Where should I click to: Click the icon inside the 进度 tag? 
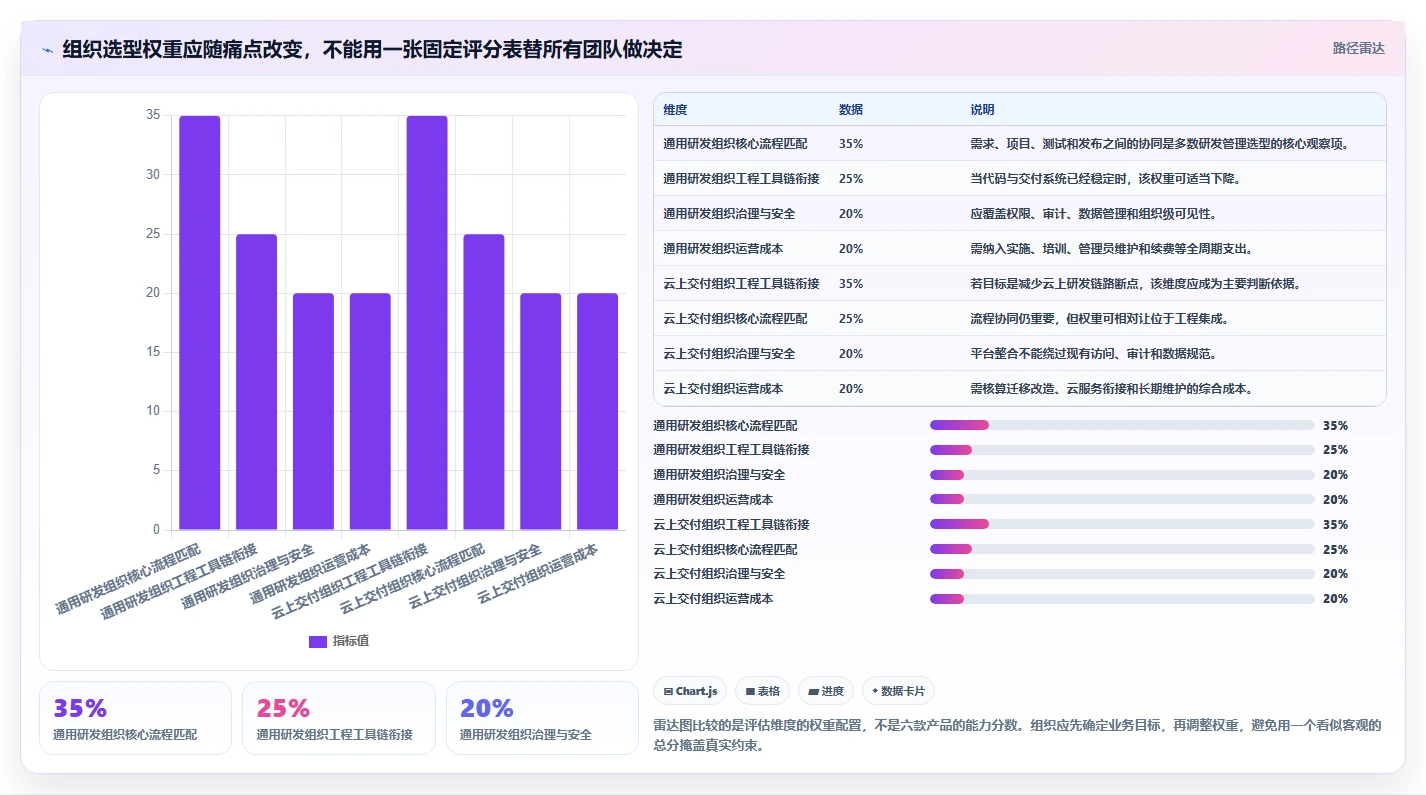[813, 691]
